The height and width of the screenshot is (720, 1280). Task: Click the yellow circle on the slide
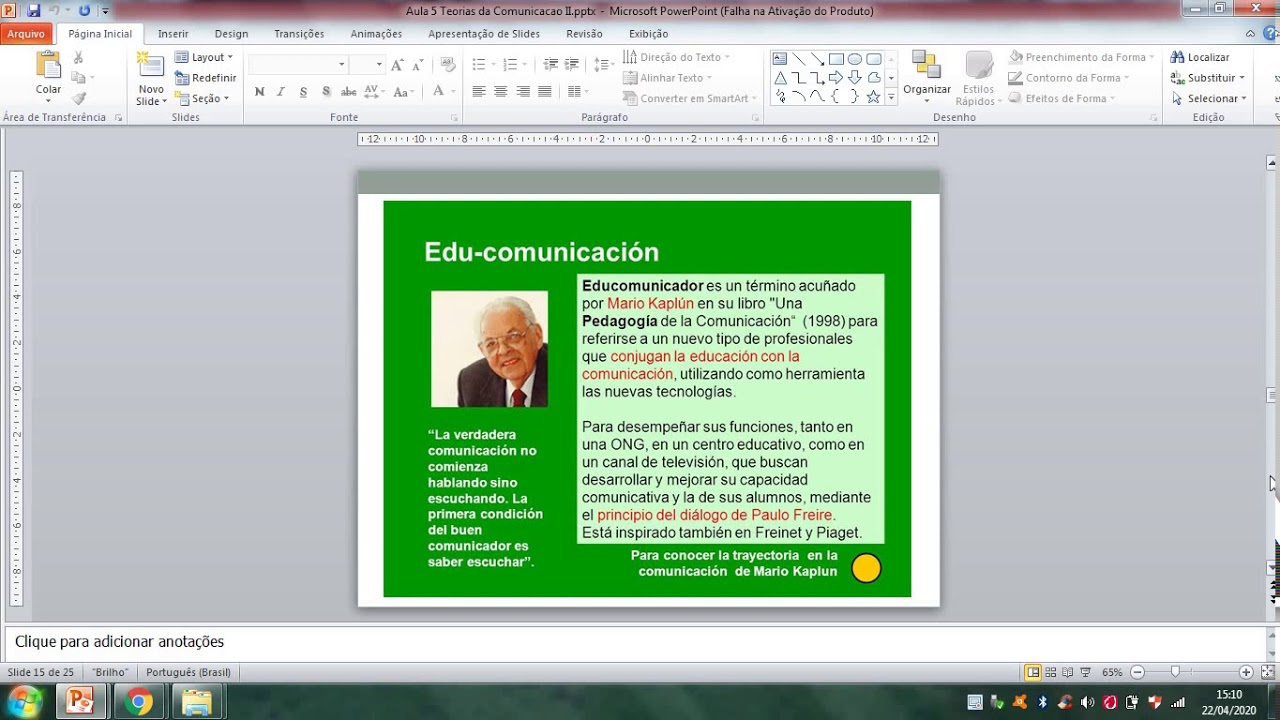pyautogui.click(x=866, y=568)
